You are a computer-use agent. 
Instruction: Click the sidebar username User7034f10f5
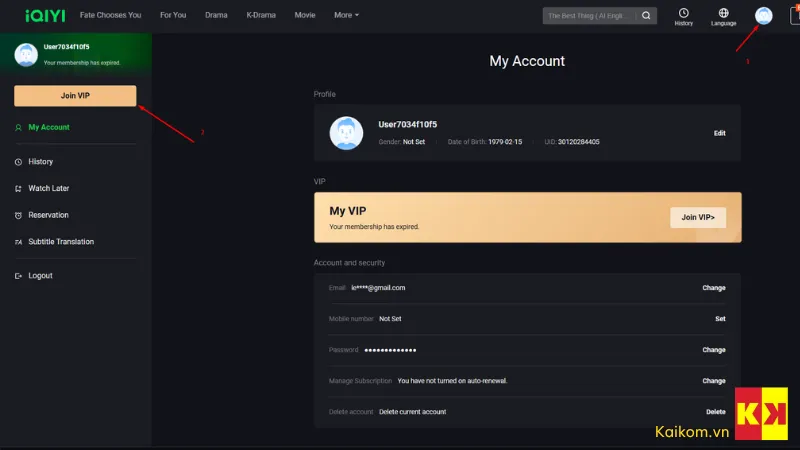tap(66, 47)
